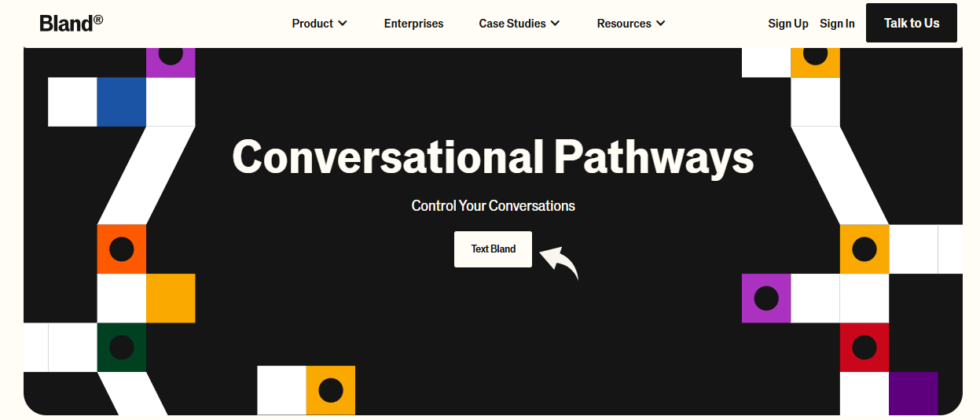
Task: Go to Enterprises page
Action: pos(414,24)
